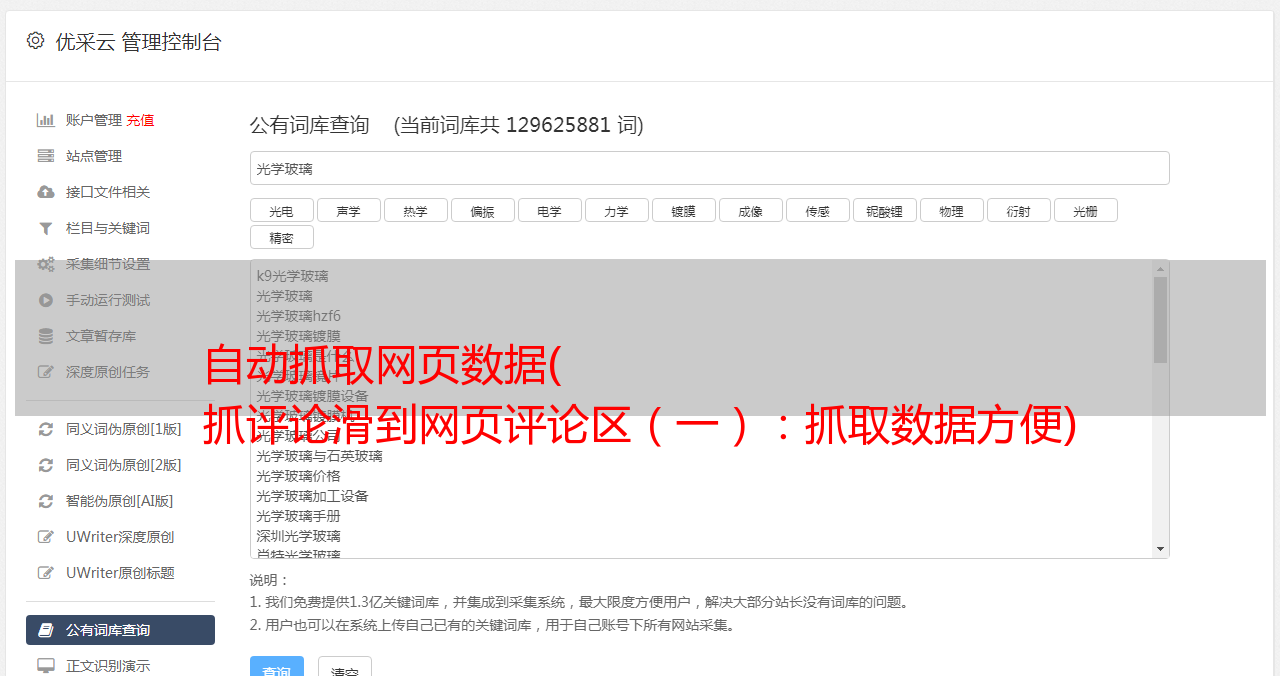The height and width of the screenshot is (676, 1280).
Task: Add the 光电 tag
Action: (282, 210)
